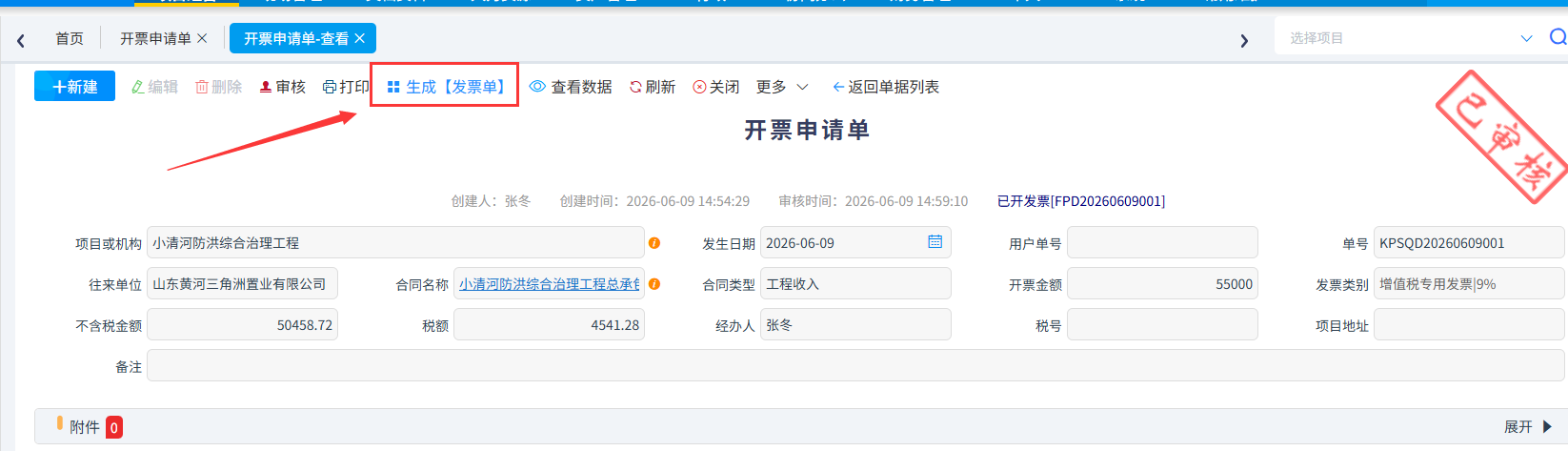Click the 创建人：张冬 text
This screenshot has height=451, width=1568.
point(491,201)
